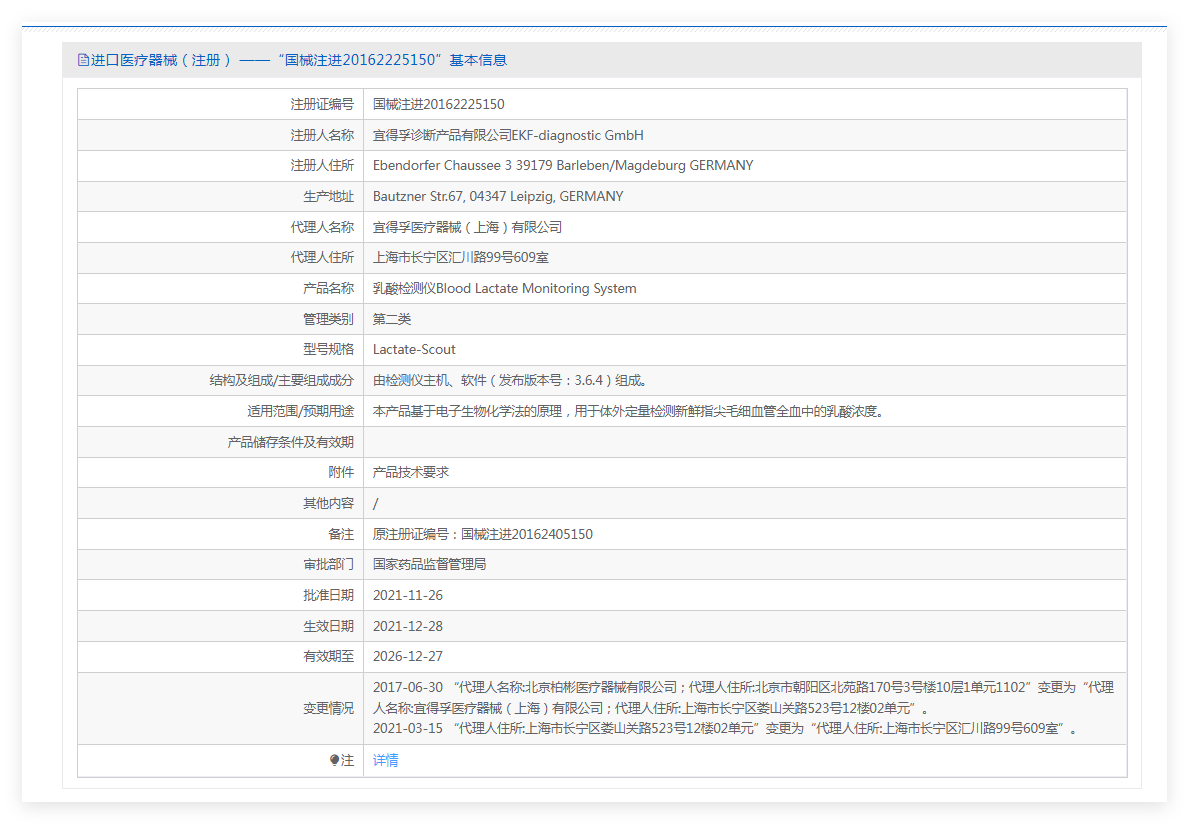Viewport: 1189px width, 824px height.
Task: Click the 其他内容 label
Action: pos(328,503)
